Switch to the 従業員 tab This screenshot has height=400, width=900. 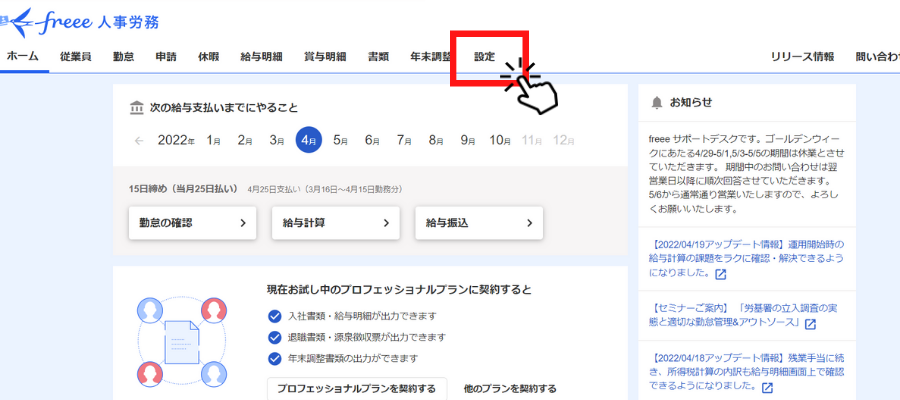pos(75,57)
